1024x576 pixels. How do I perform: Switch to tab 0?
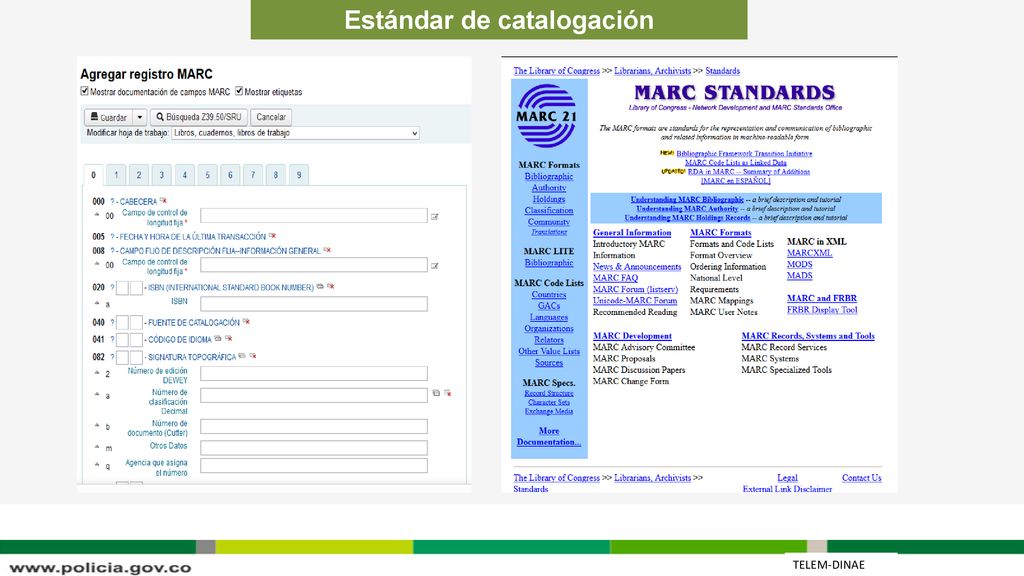click(93, 175)
